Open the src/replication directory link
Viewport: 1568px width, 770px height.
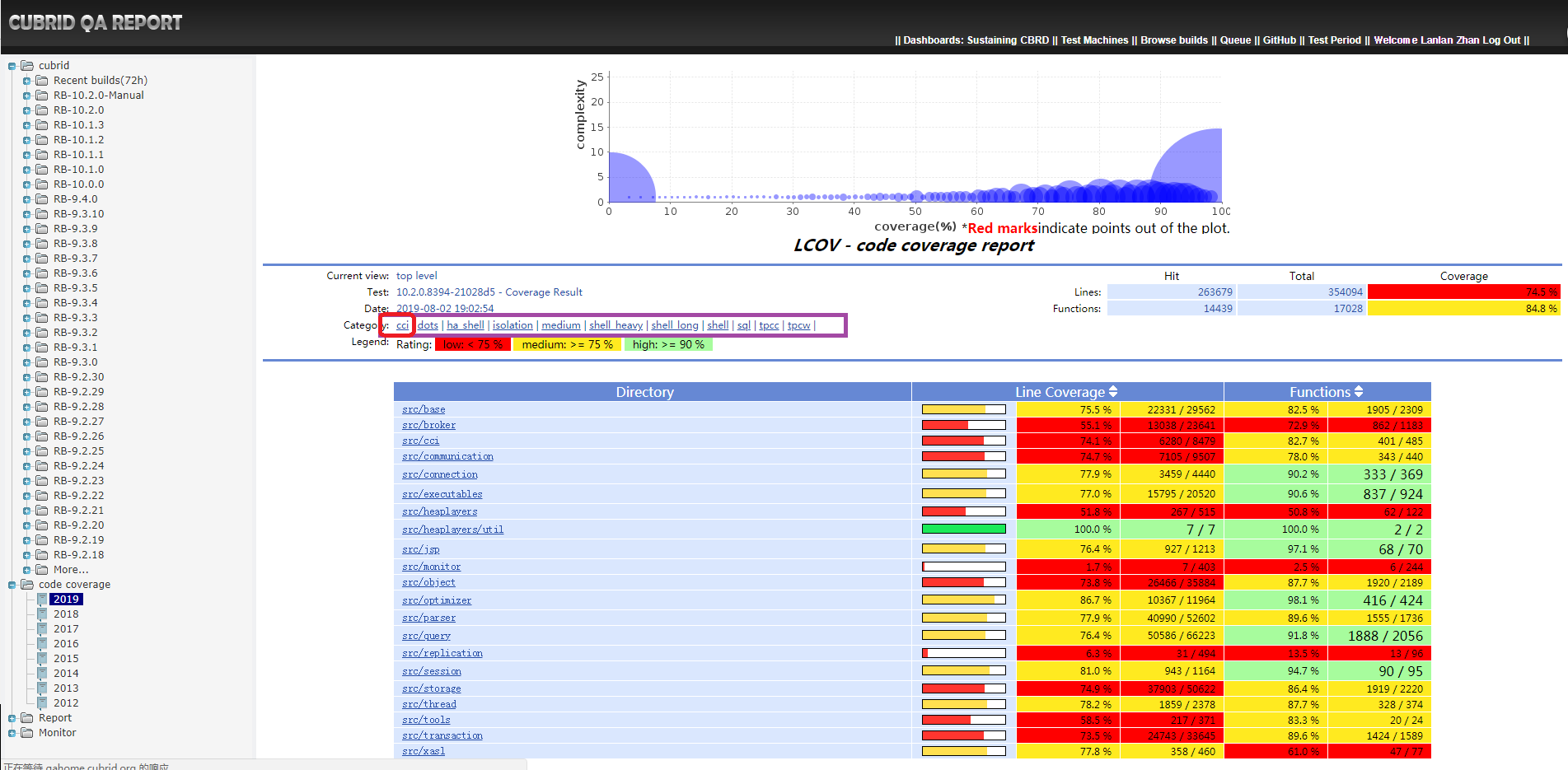click(442, 653)
